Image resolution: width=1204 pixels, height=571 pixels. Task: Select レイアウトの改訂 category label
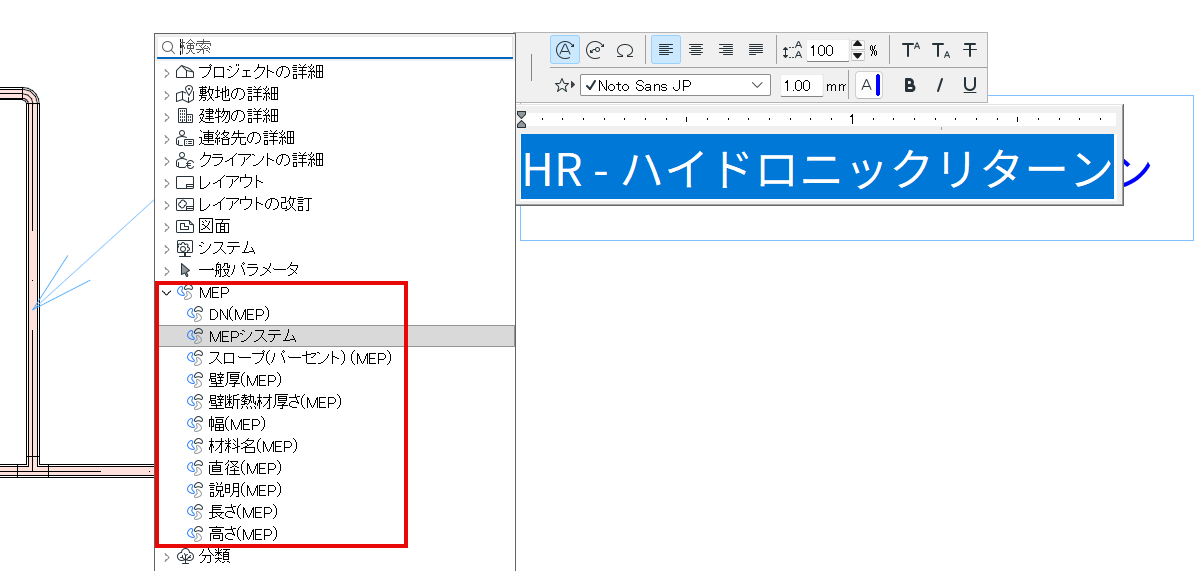pyautogui.click(x=255, y=204)
